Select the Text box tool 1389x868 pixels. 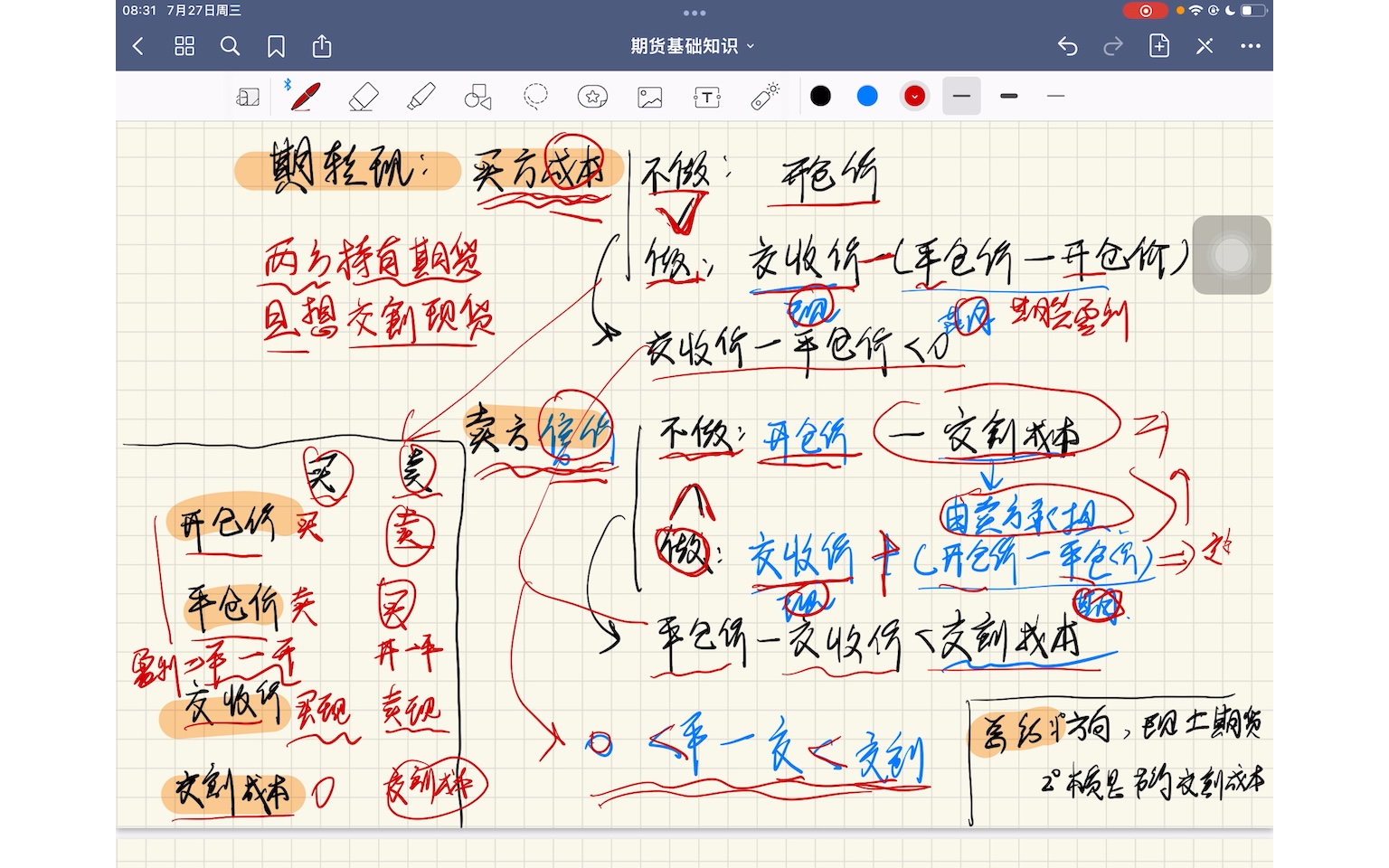click(x=707, y=97)
